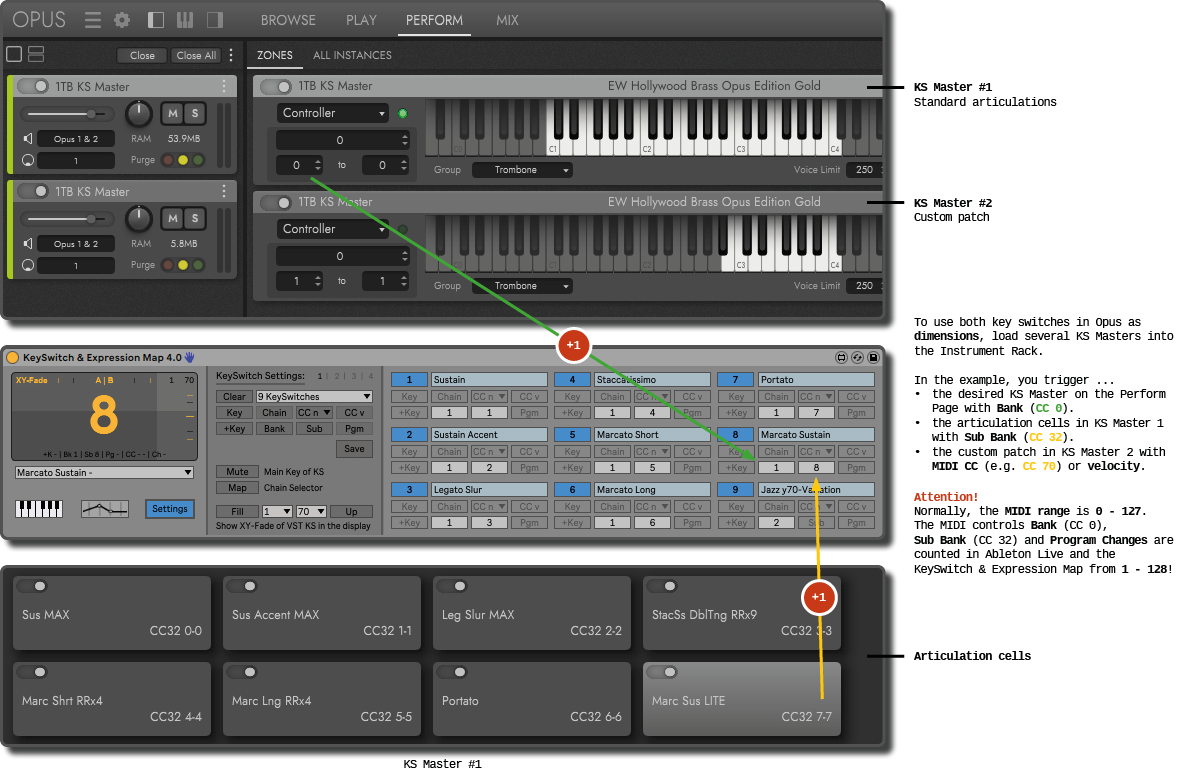
Task: Click red purge indicator in first rack instrument
Action: click(168, 160)
